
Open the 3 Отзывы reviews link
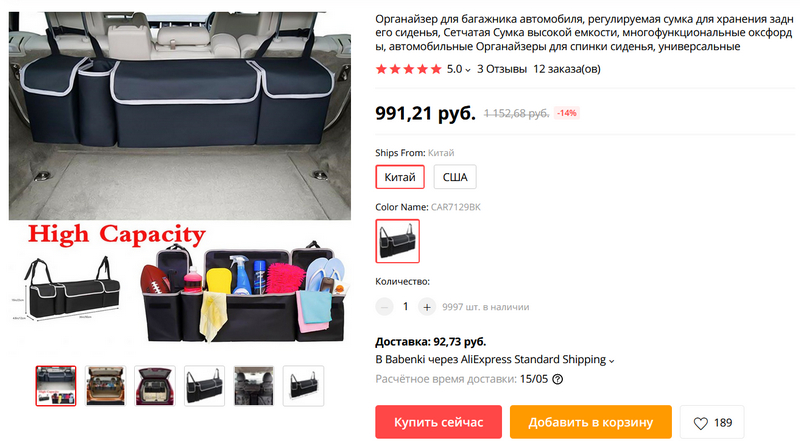pyautogui.click(x=502, y=69)
